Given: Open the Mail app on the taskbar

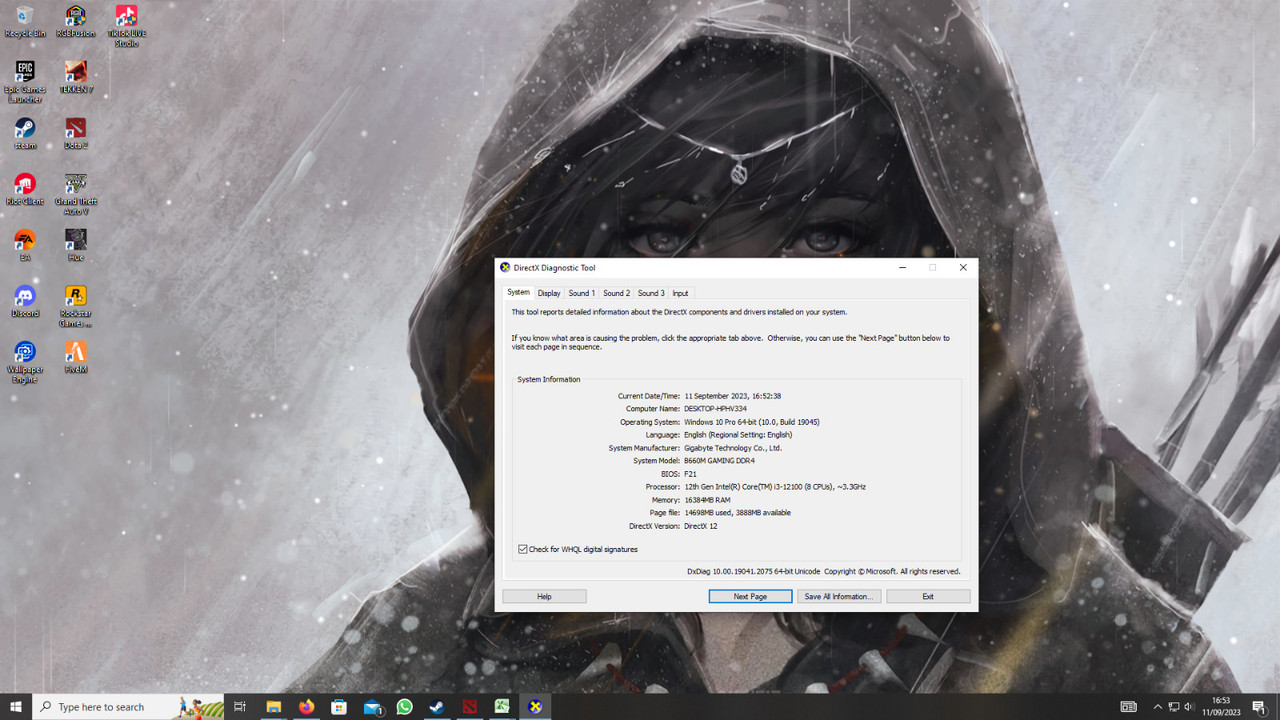Looking at the screenshot, I should [373, 707].
